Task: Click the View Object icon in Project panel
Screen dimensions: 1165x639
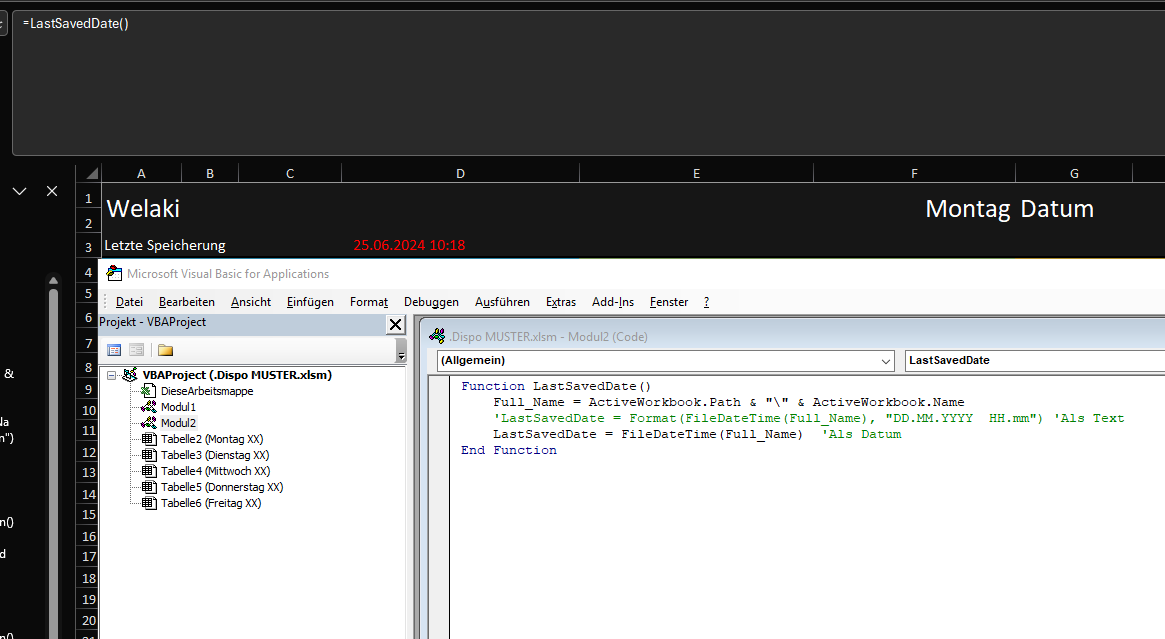Action: pyautogui.click(x=137, y=350)
